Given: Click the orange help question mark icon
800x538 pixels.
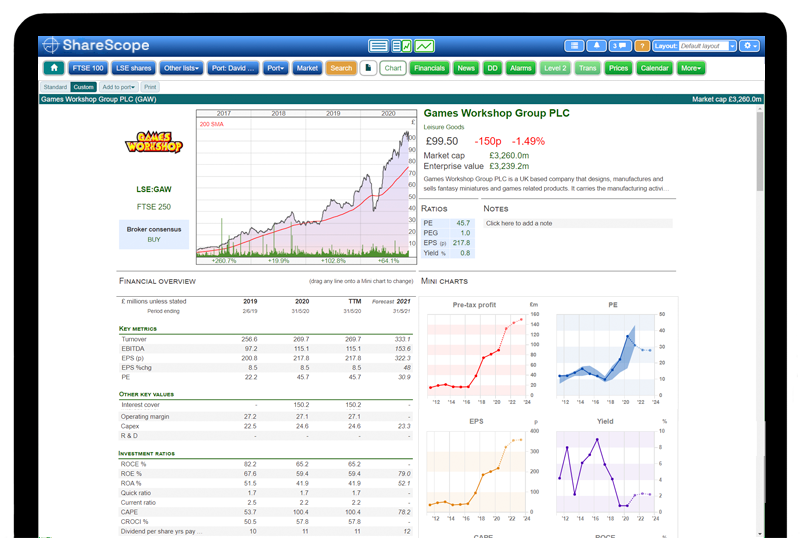Looking at the screenshot, I should [642, 46].
